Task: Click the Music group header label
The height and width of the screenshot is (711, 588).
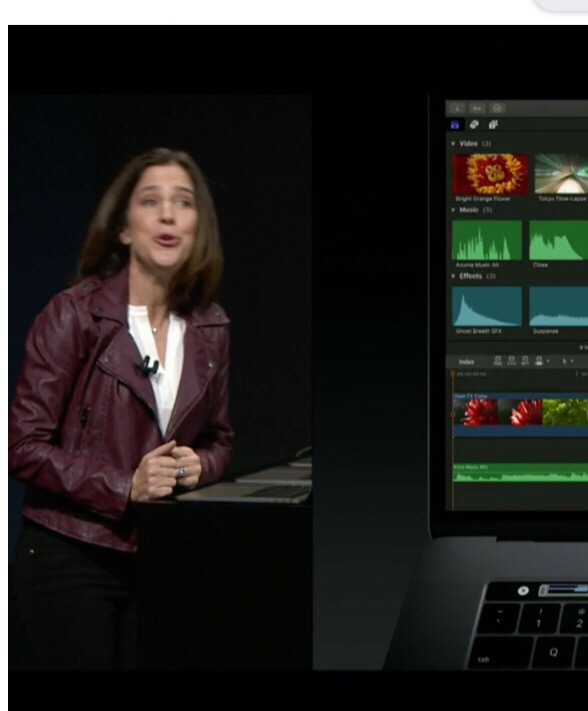Action: coord(469,210)
